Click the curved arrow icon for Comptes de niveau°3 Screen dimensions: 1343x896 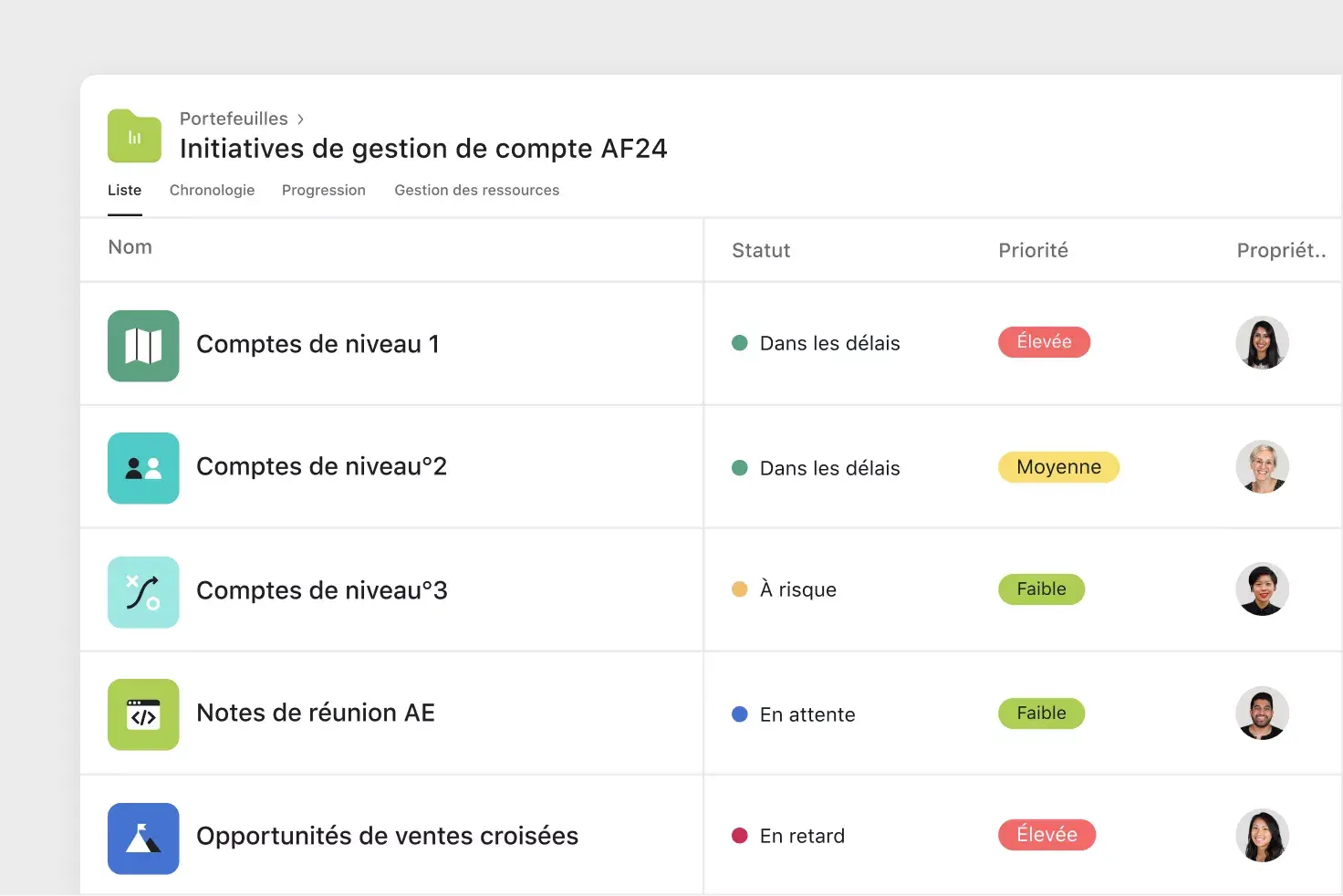coord(143,591)
